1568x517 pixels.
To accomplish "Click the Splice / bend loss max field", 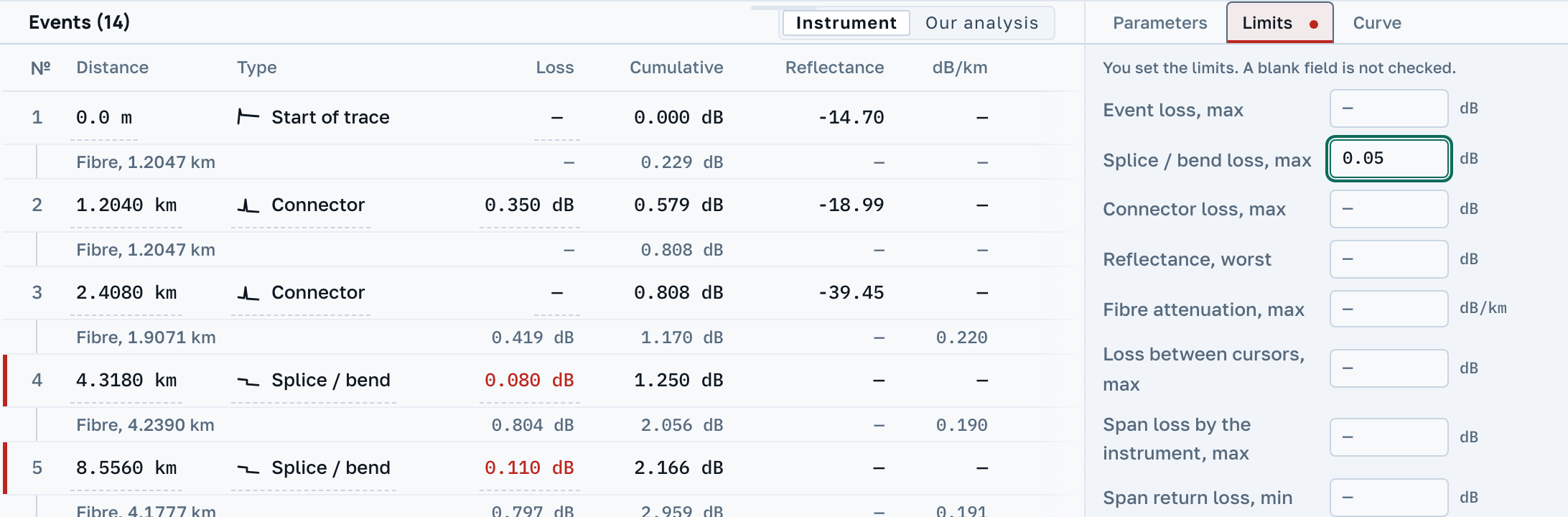I will [x=1389, y=159].
